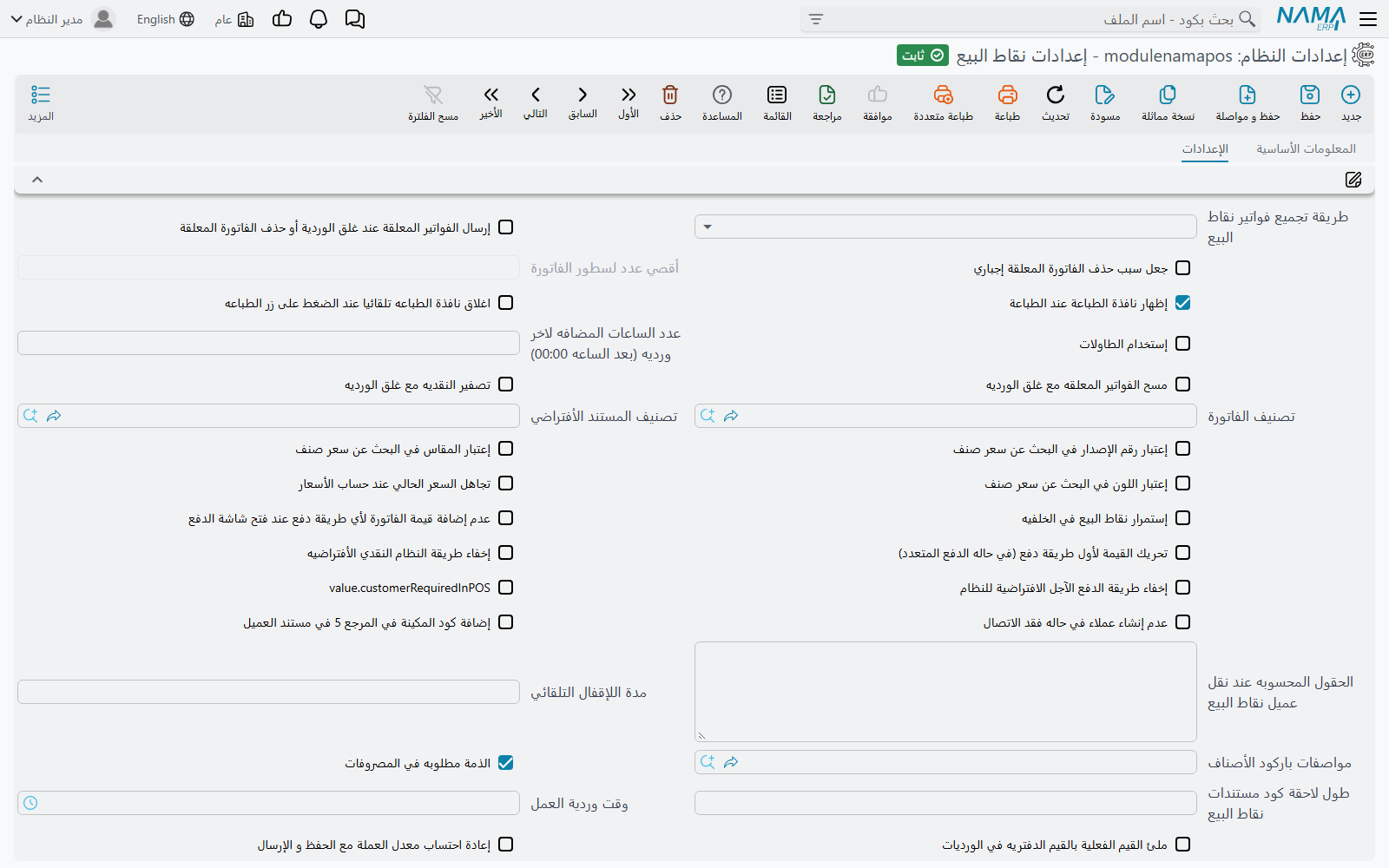1389x868 pixels.
Task: Click the وقت وردية العمل time field
Action: 268,803
